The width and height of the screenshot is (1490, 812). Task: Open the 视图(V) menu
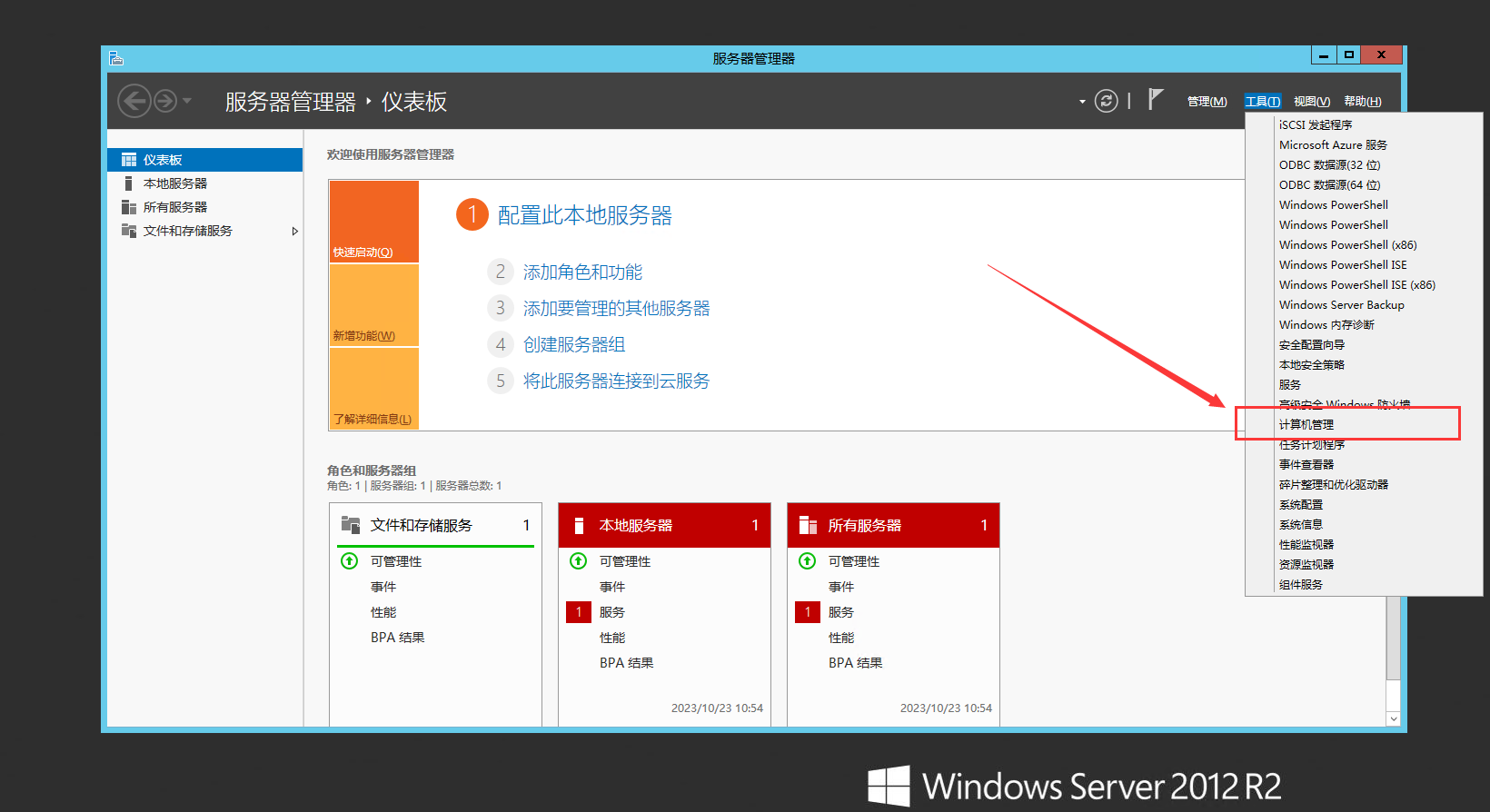point(1312,102)
